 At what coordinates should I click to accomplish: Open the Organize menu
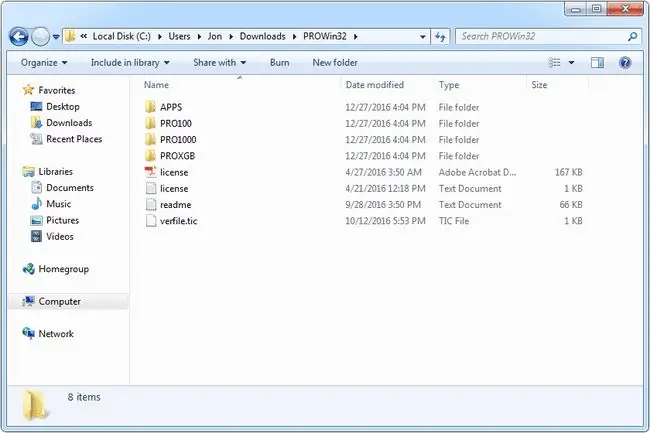[44, 63]
